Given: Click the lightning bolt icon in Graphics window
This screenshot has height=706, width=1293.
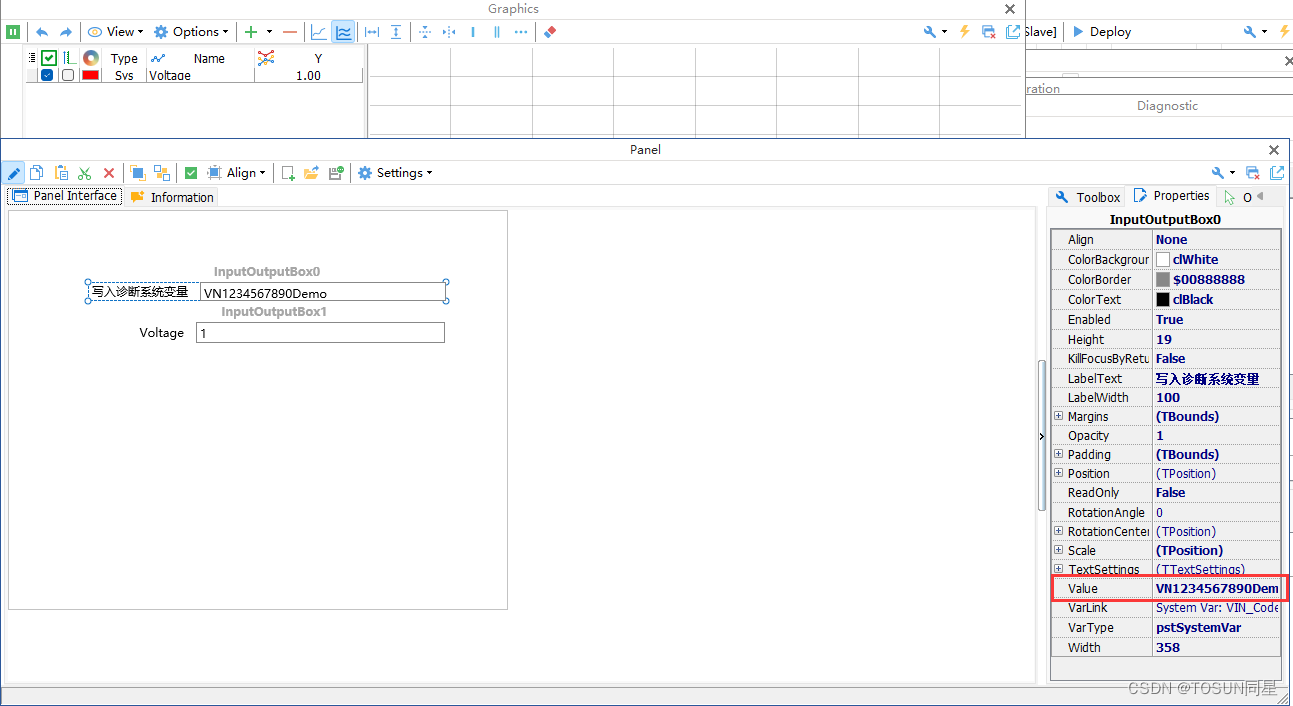Looking at the screenshot, I should click(965, 32).
